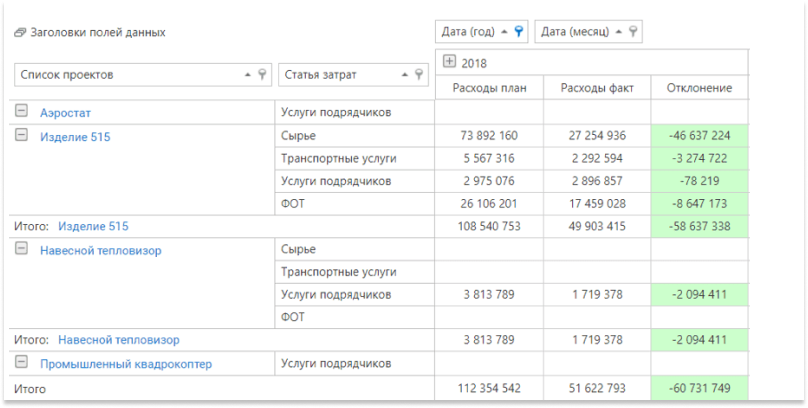Collapse the Изделие 515 project group

[22, 136]
